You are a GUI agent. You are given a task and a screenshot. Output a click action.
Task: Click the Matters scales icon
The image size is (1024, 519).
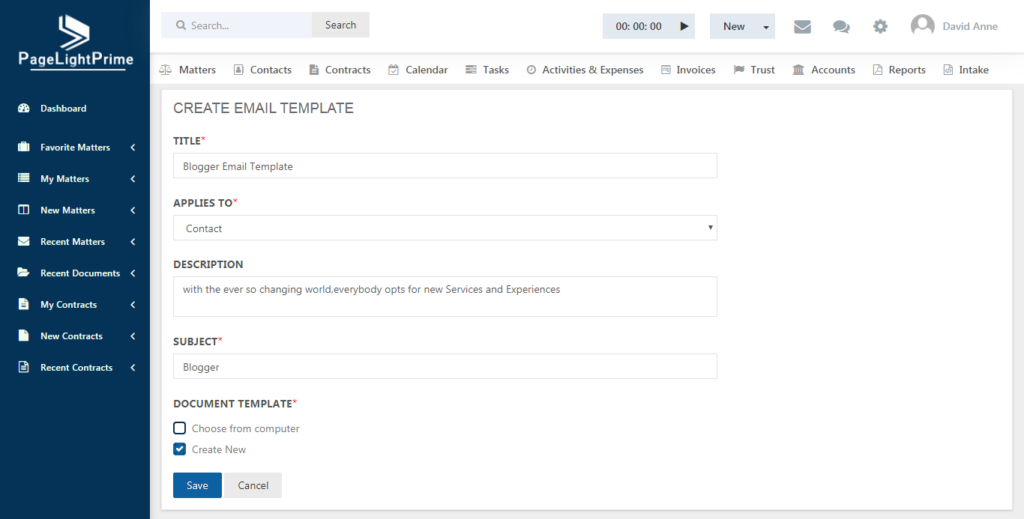pyautogui.click(x=165, y=70)
